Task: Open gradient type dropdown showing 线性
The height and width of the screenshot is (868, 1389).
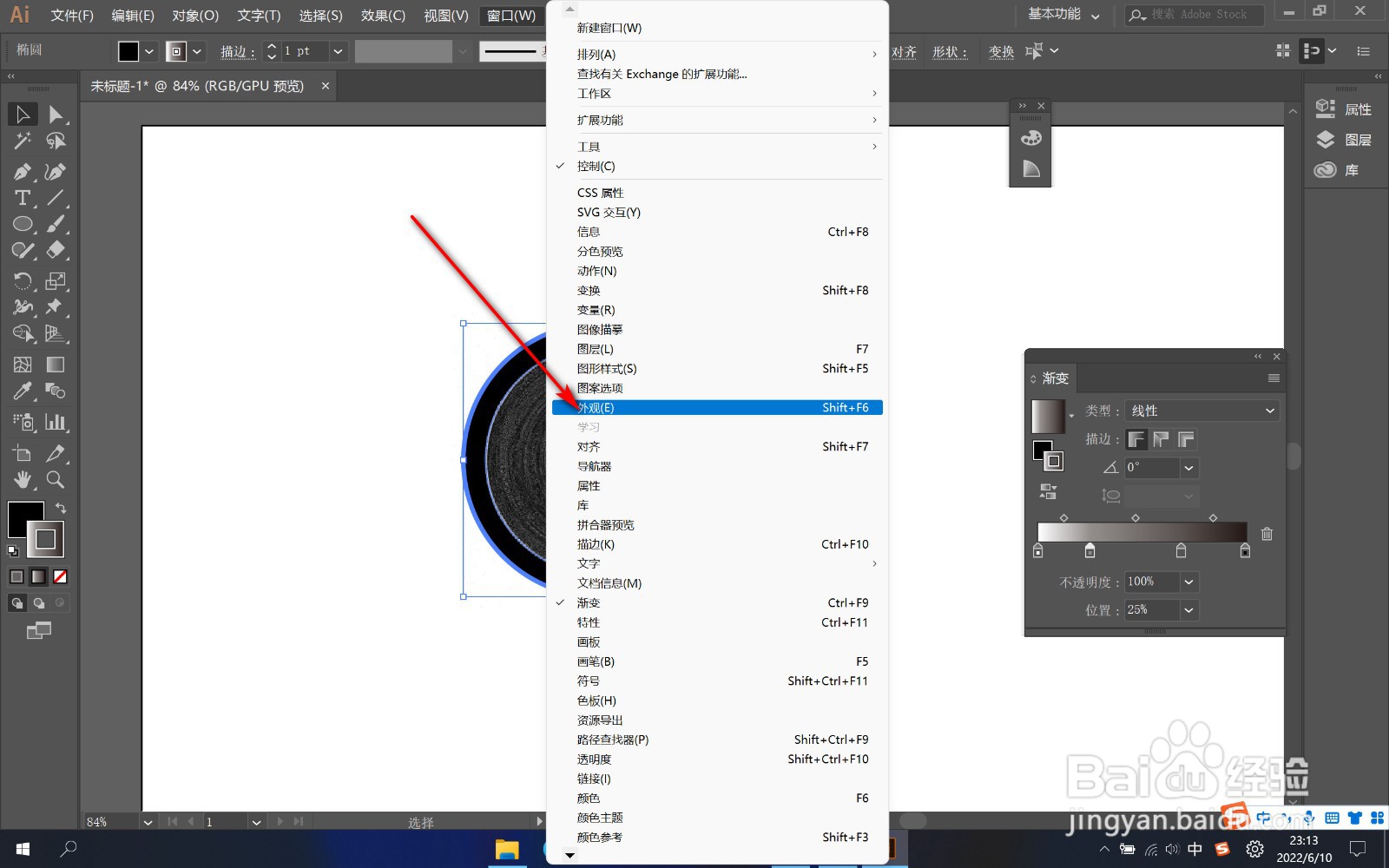Action: pos(1203,411)
